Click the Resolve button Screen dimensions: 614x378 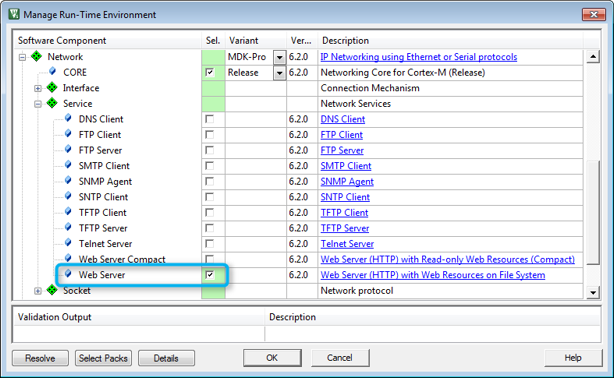40,358
